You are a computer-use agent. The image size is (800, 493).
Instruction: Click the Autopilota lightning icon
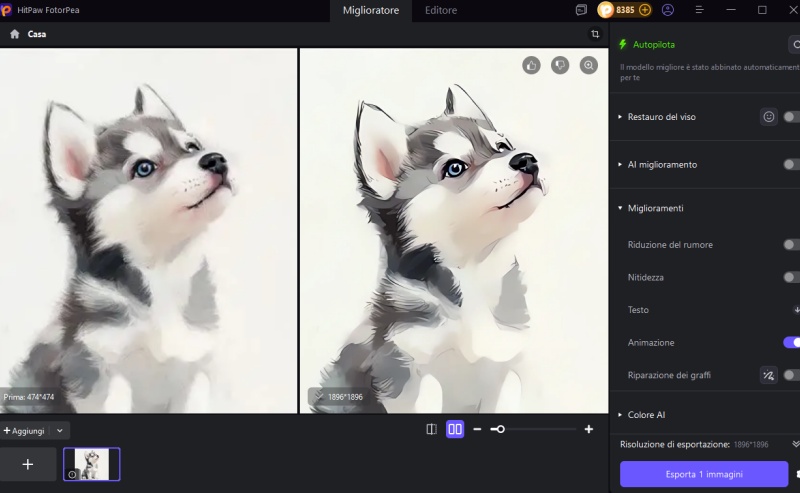coord(622,44)
